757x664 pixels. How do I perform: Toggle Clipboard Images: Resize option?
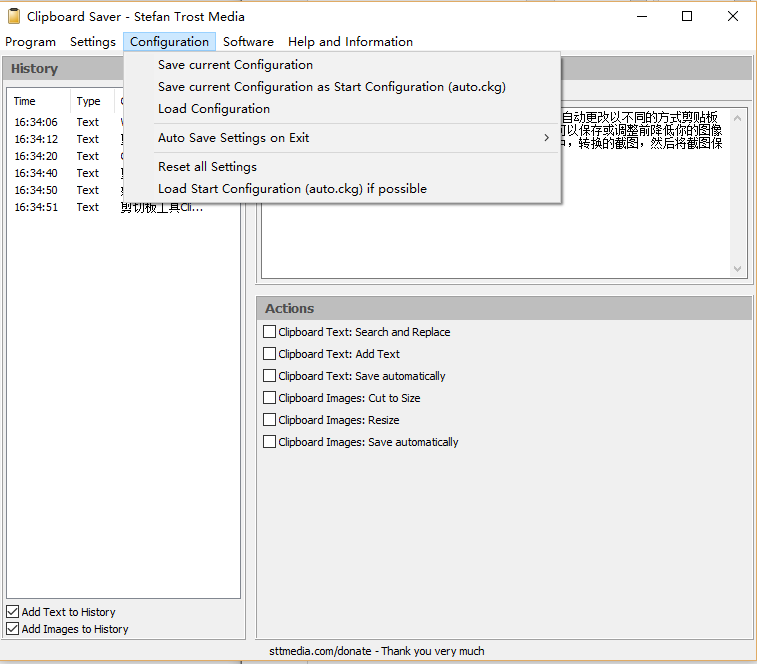click(x=270, y=420)
